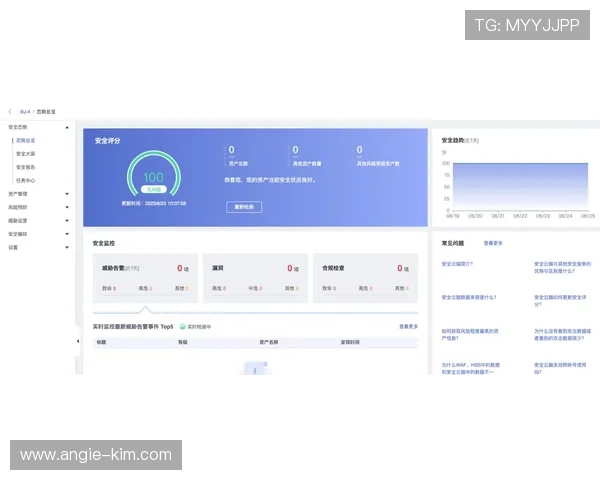Open 安全报告 in the sidebar
This screenshot has width=600, height=480.
point(26,167)
